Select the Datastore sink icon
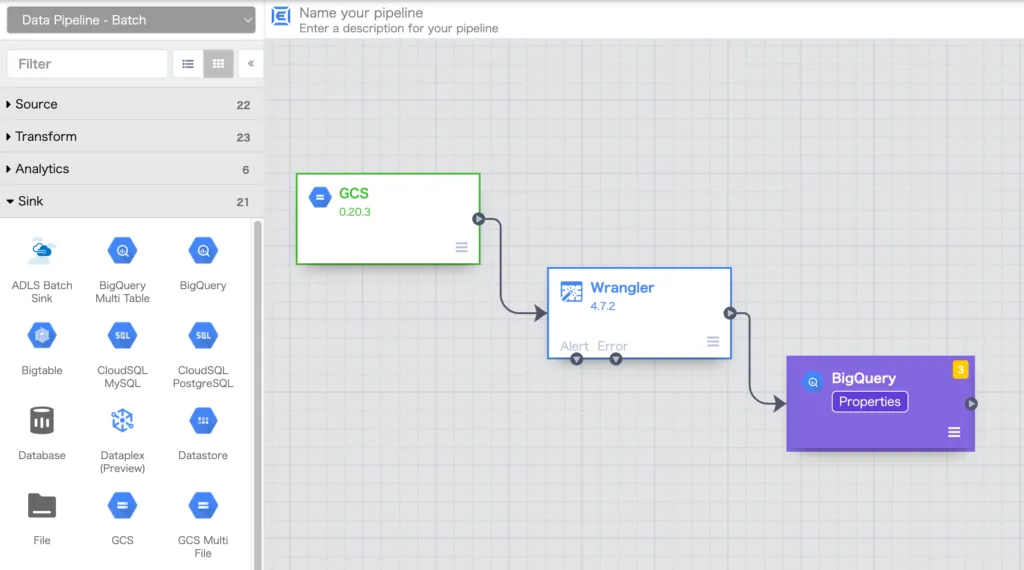The image size is (1024, 570). (x=203, y=420)
